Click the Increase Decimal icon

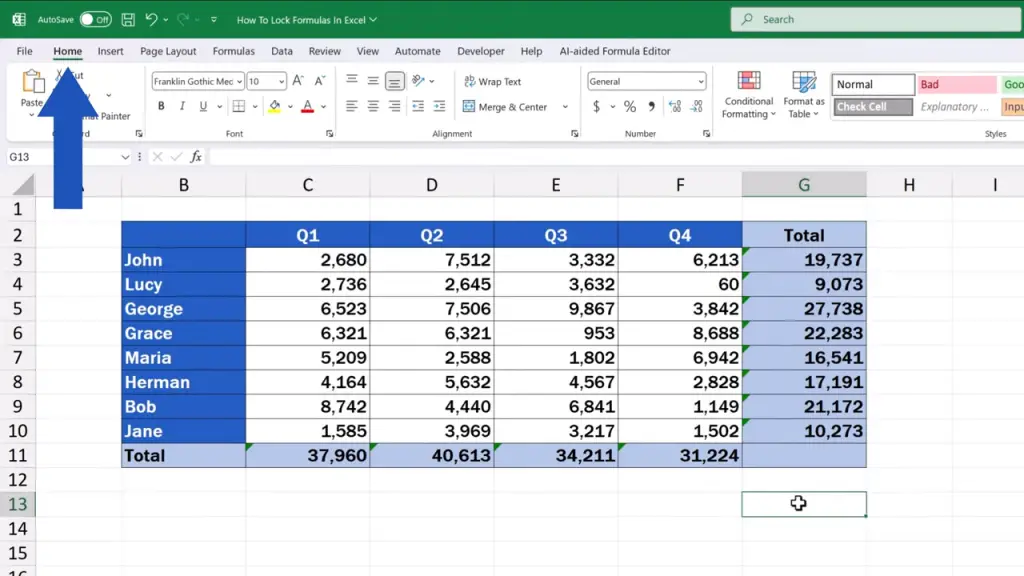(675, 106)
